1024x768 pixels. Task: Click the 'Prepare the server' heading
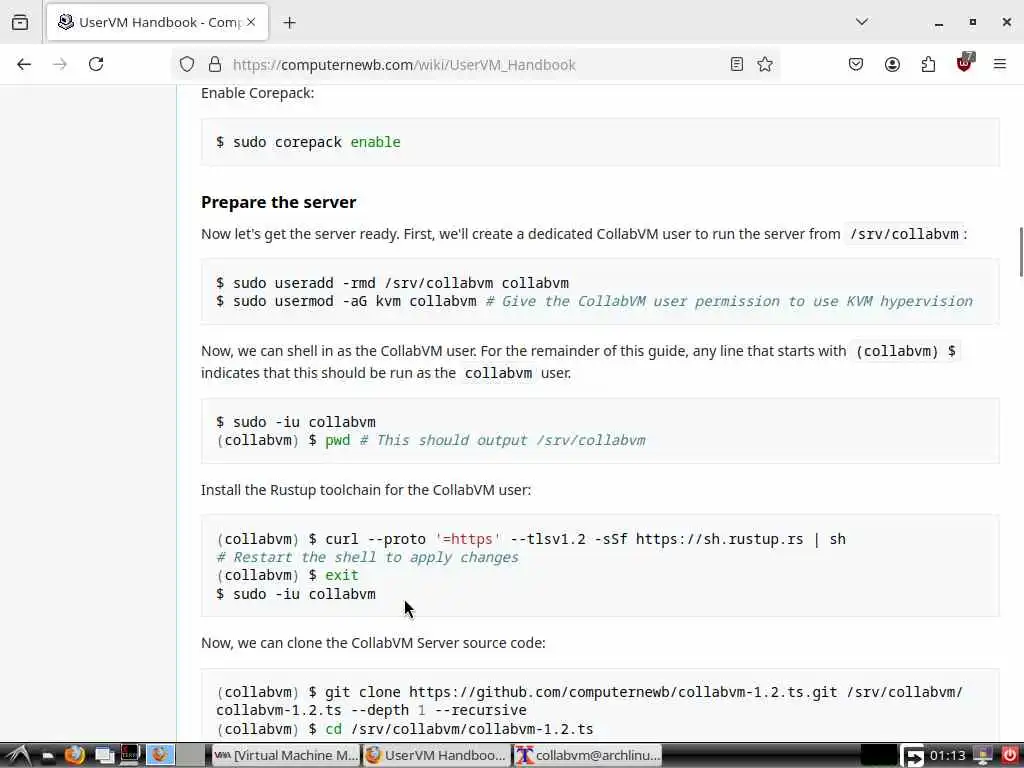pyautogui.click(x=278, y=202)
